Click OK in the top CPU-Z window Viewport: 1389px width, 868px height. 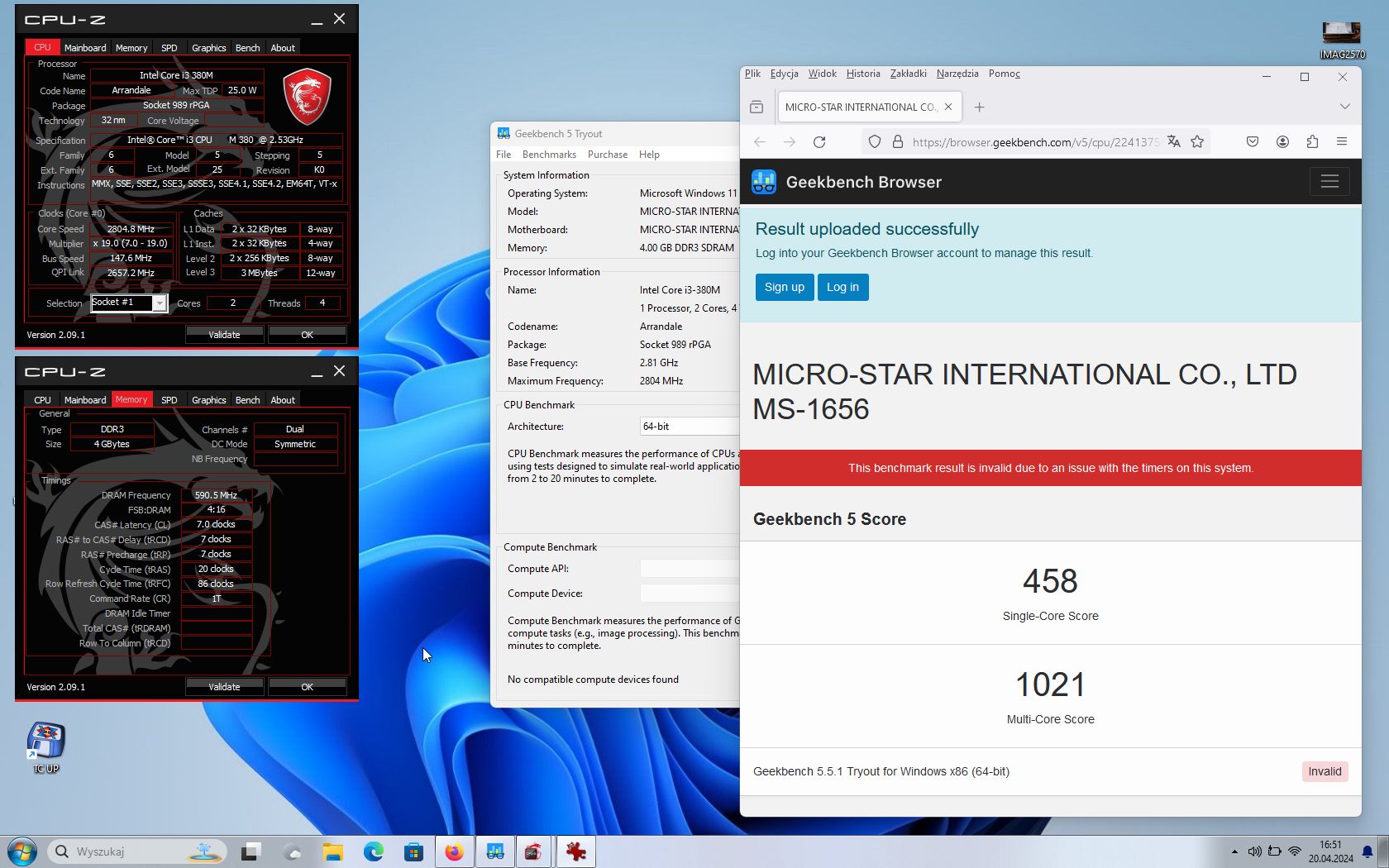click(x=307, y=335)
